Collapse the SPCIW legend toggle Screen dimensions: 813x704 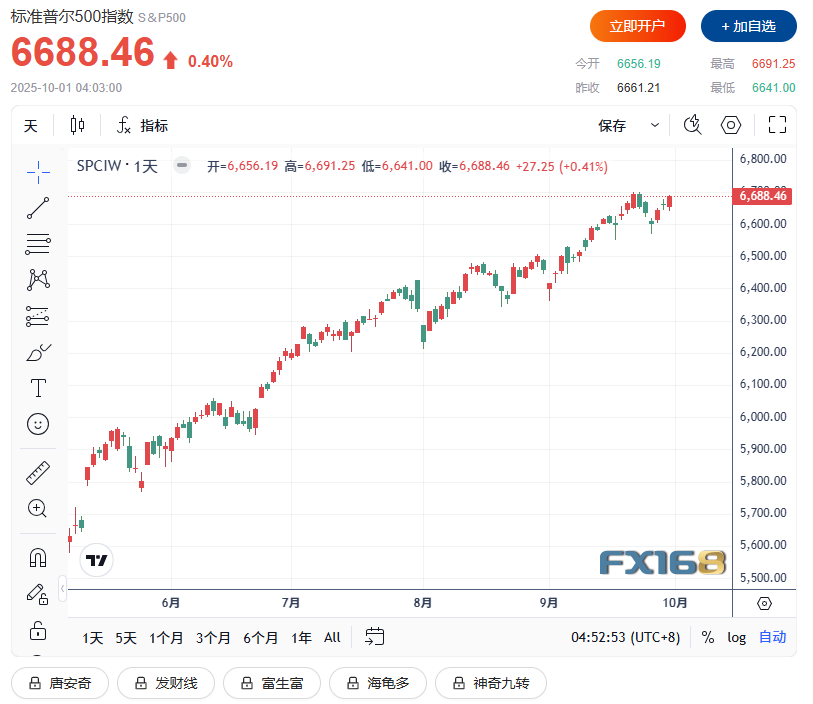click(x=181, y=165)
